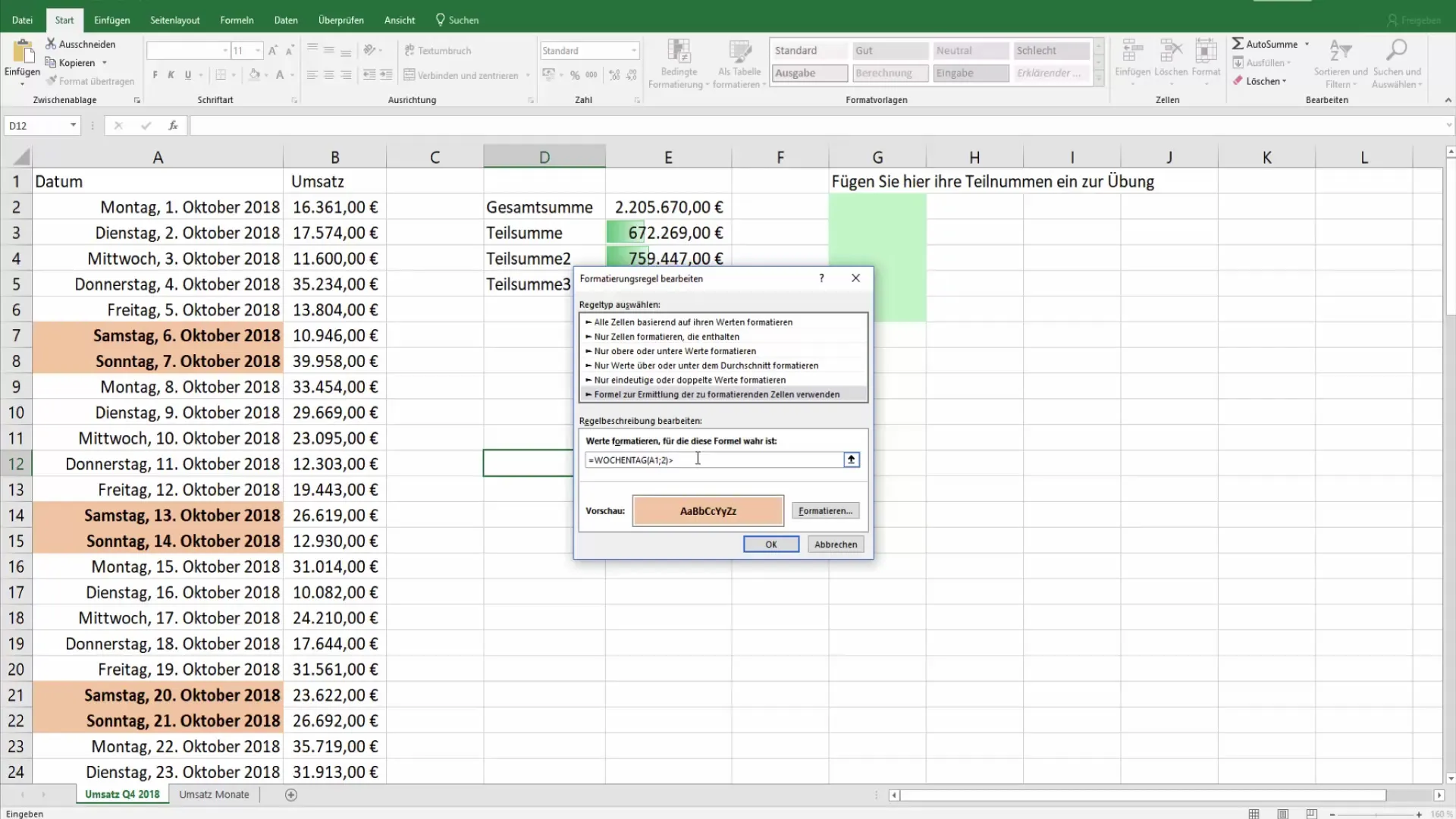This screenshot has height=819, width=1456.
Task: Select Ausgabe cell style
Action: [x=810, y=74]
